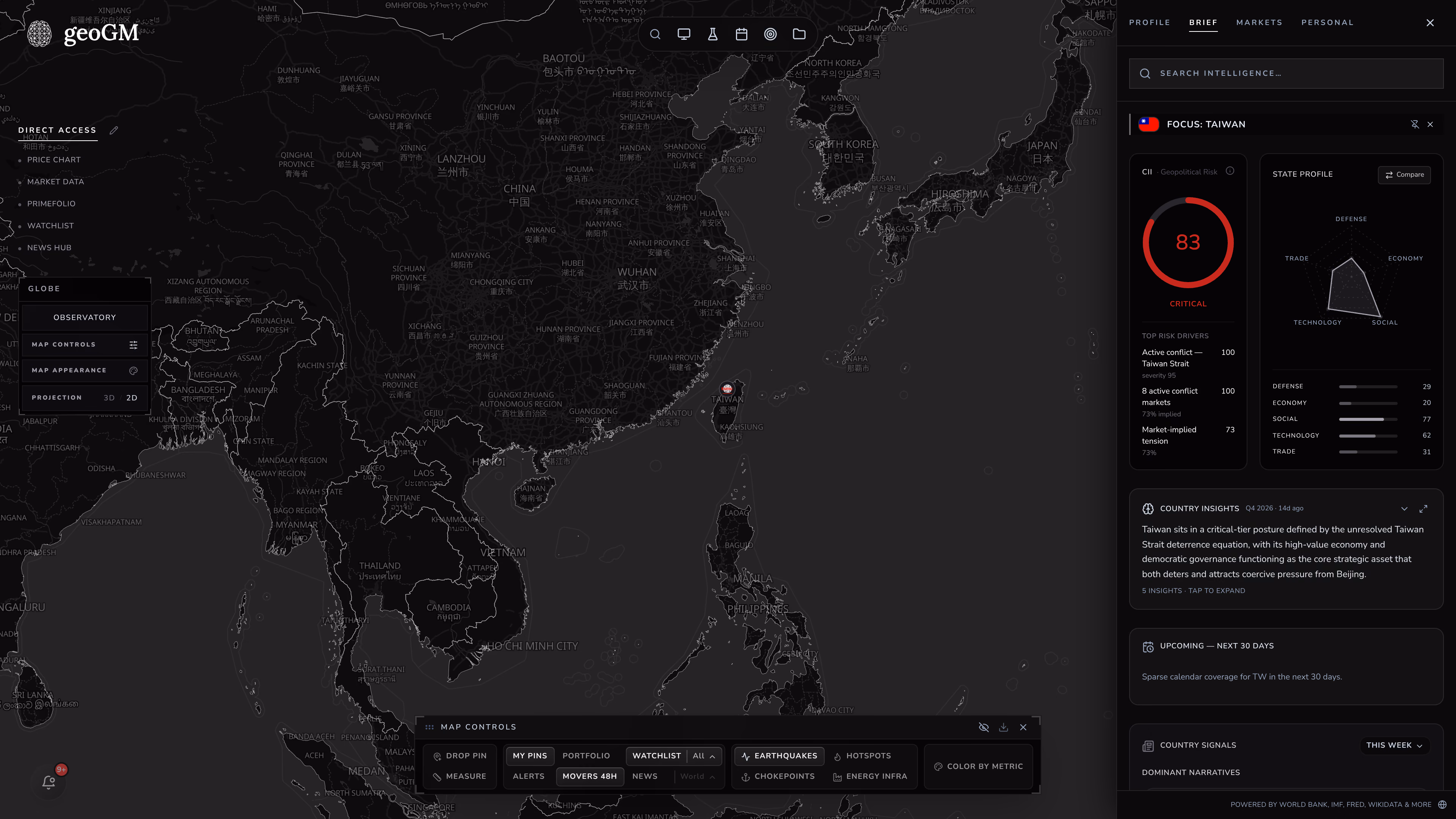Open Map Appearance palette icon
Screen dimensions: 1456x819
click(133, 371)
